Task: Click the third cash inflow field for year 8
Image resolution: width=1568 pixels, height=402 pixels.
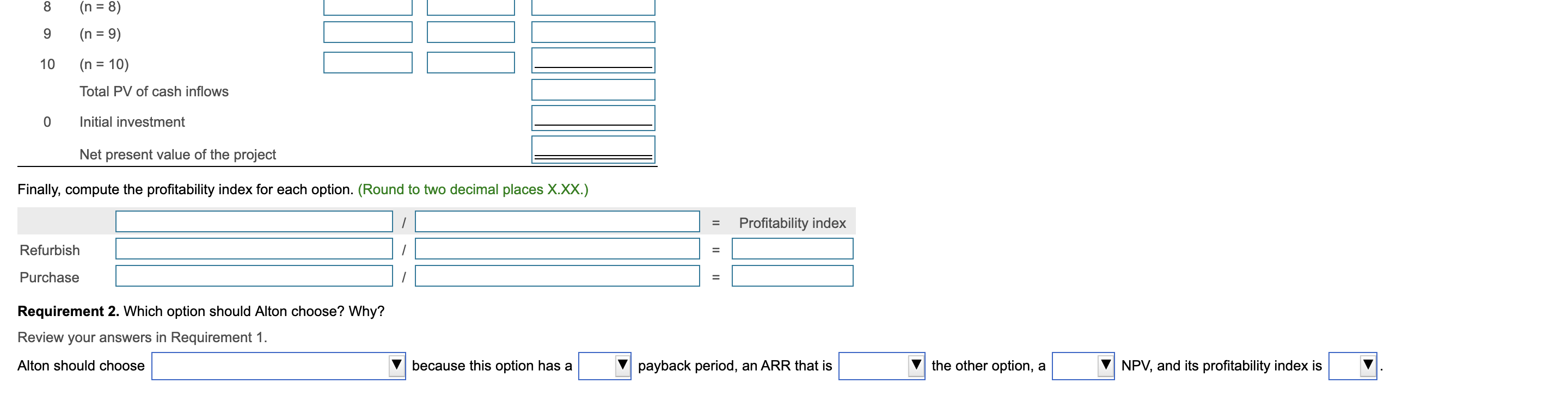Action: click(592, 6)
